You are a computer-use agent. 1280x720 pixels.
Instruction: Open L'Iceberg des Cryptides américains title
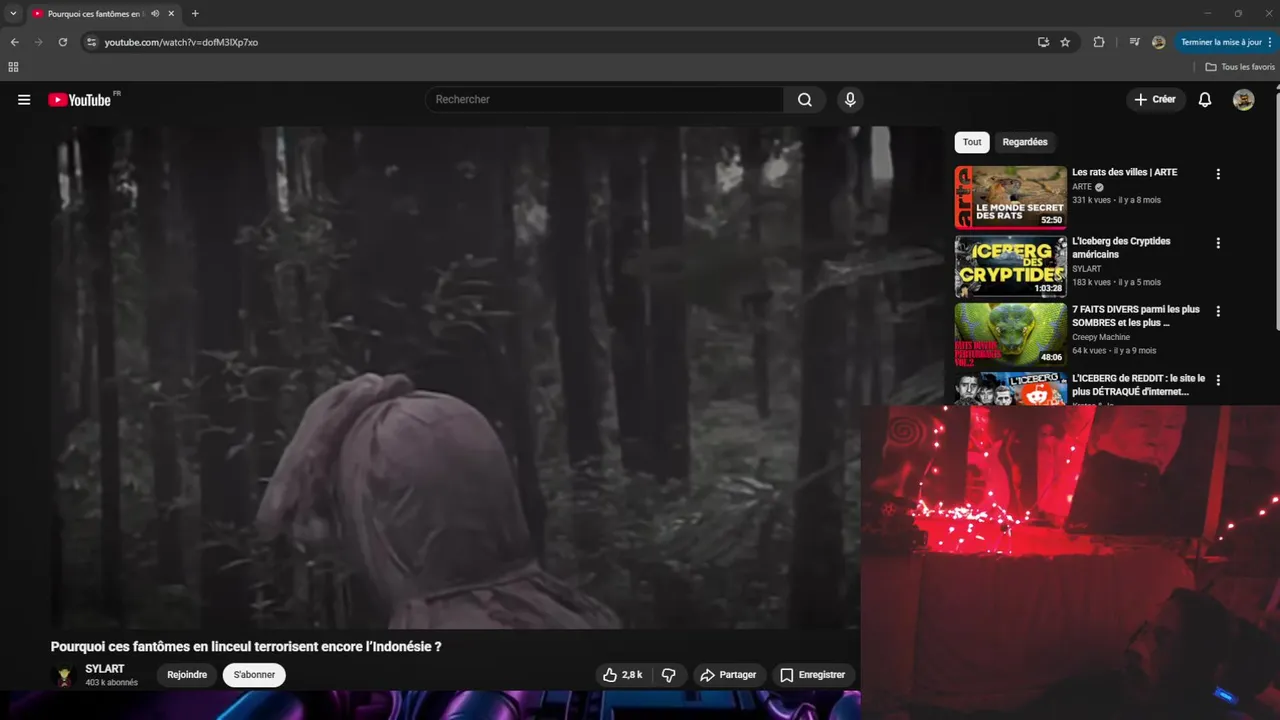(1121, 248)
